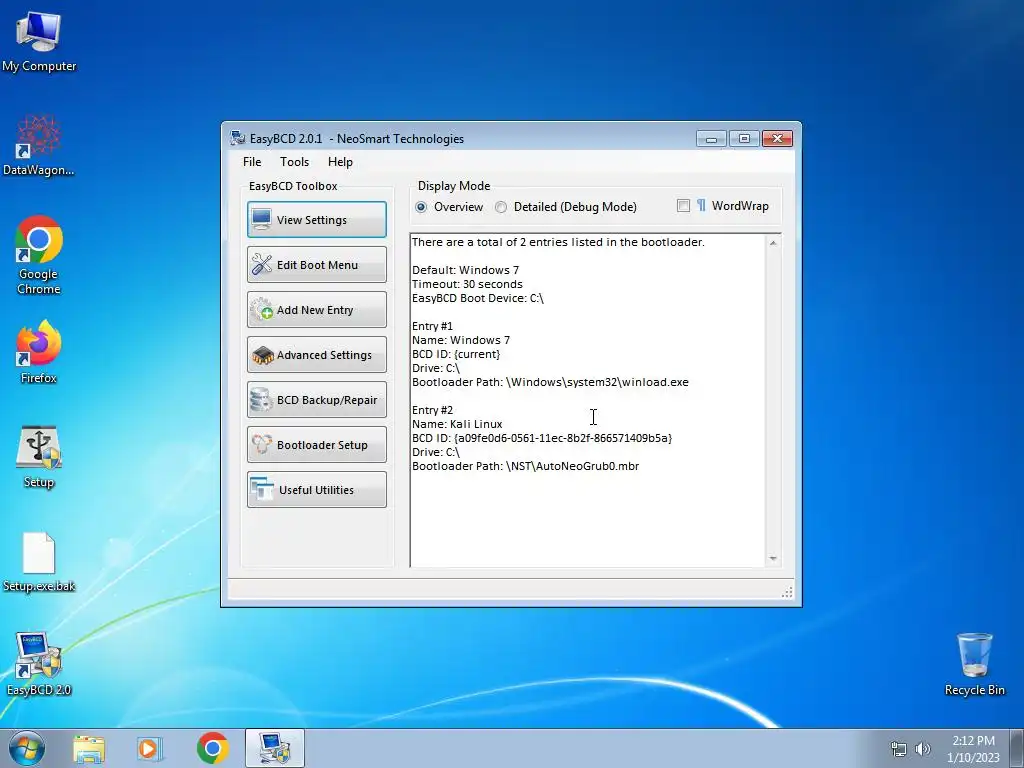This screenshot has width=1024, height=768.
Task: Select My Computer desktop icon
Action: tap(39, 42)
